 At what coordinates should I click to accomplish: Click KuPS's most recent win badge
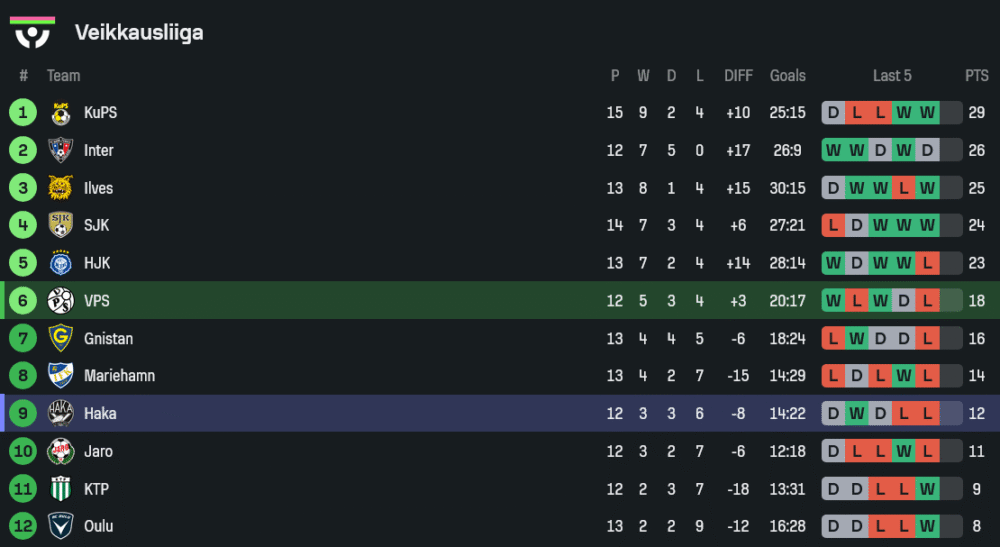pyautogui.click(x=928, y=113)
